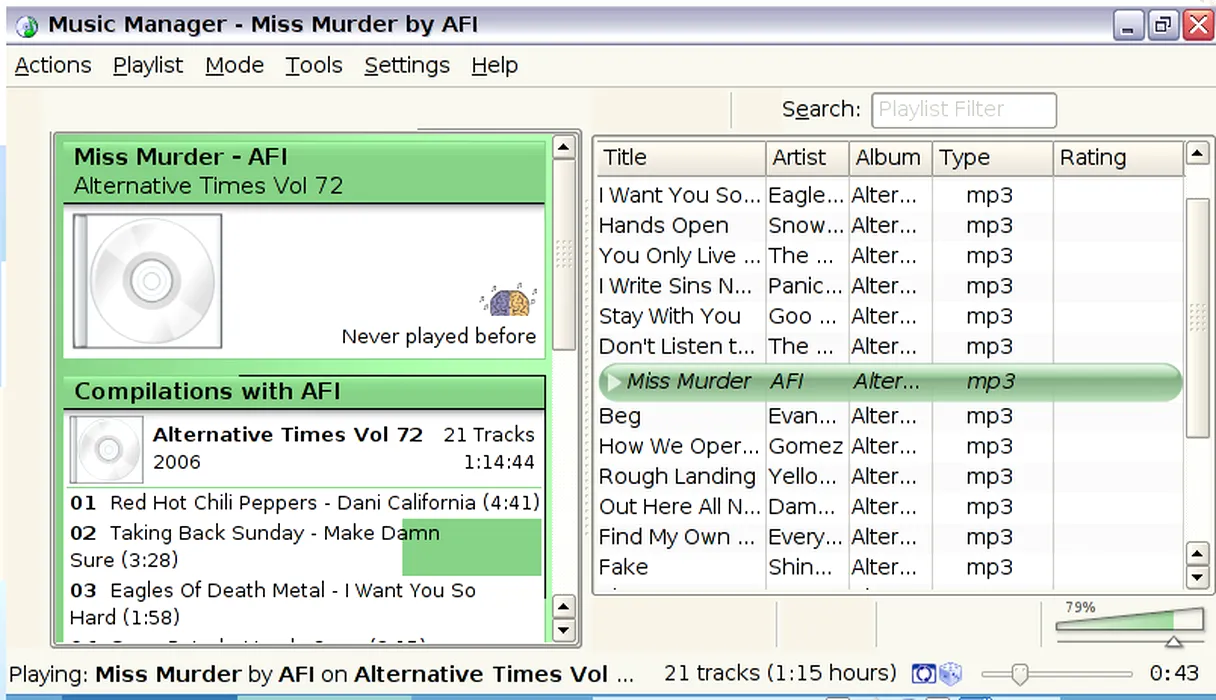Click the Playlist Filter search field
1216x700 pixels.
(x=963, y=110)
